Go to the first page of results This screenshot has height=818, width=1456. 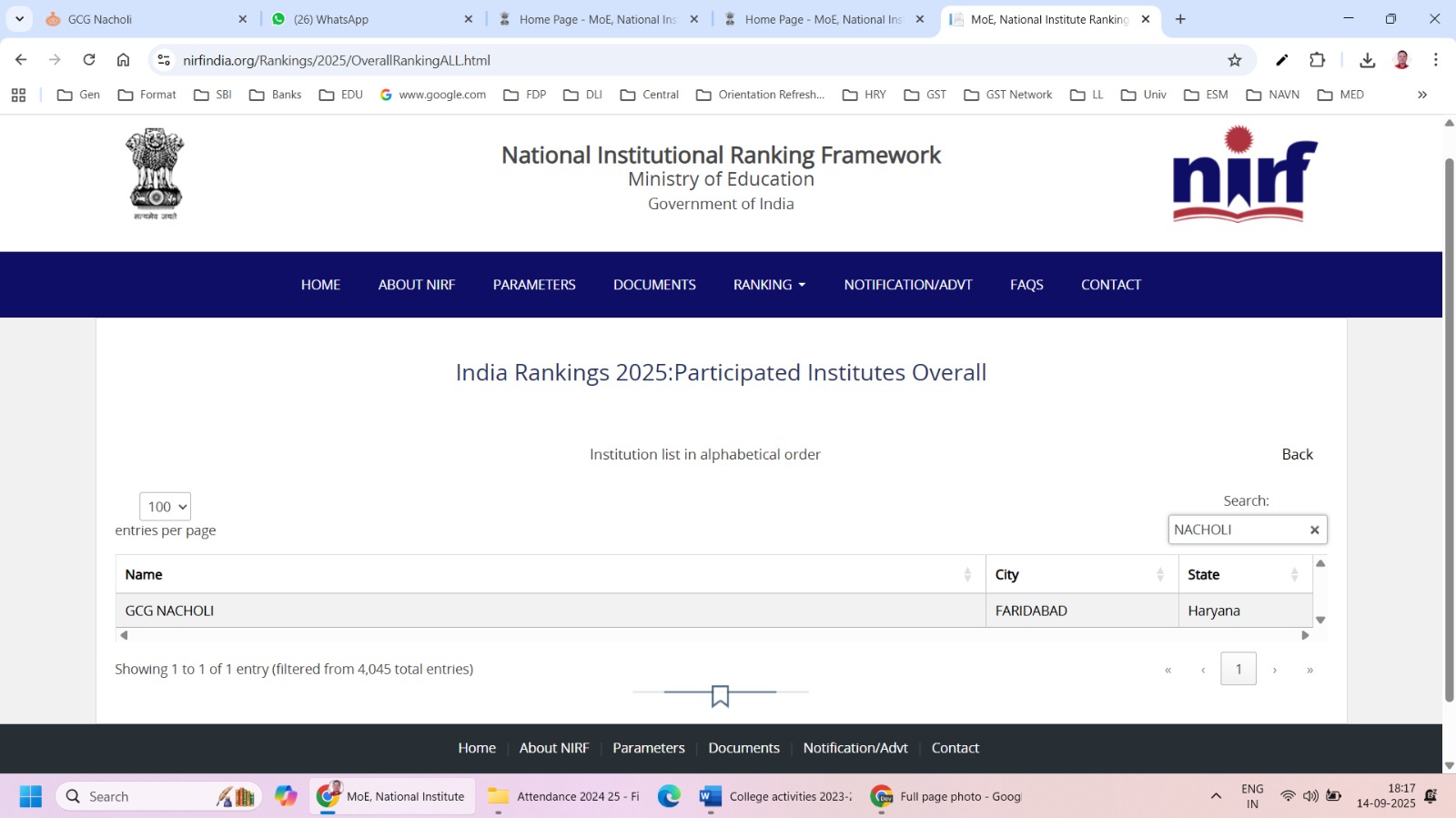tap(1168, 670)
